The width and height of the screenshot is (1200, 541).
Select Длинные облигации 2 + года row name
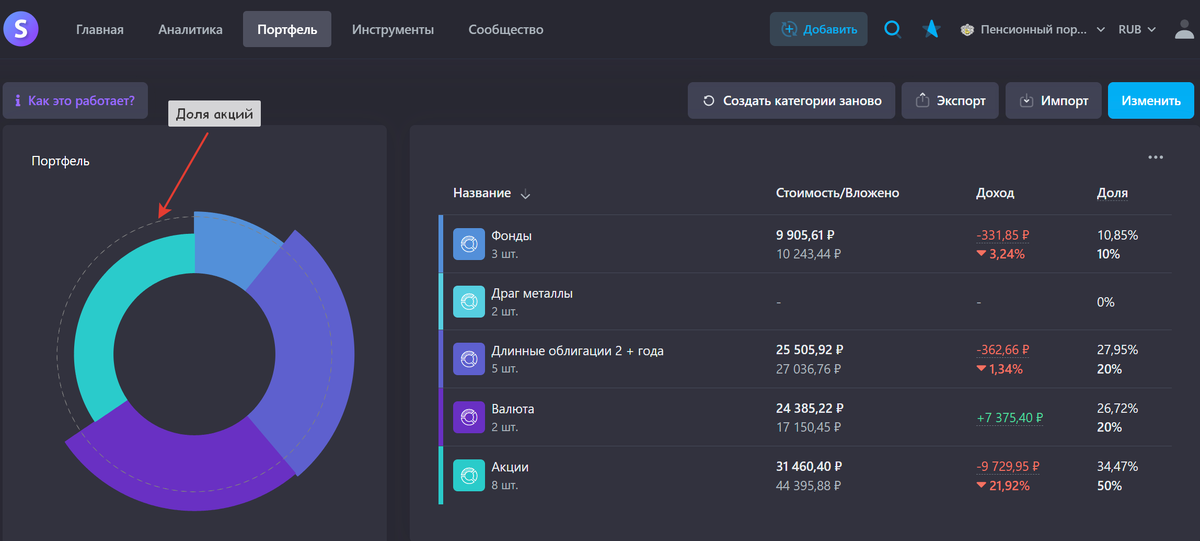click(x=578, y=351)
